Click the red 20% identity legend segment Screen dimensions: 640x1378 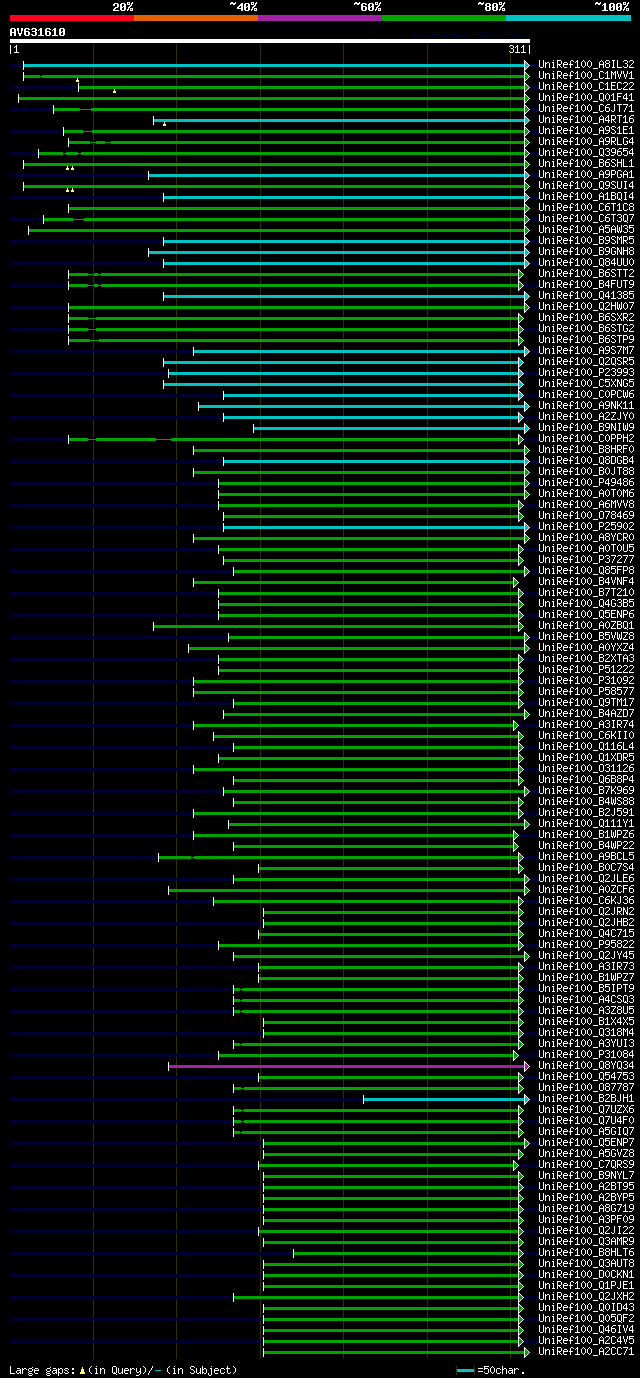[x=71, y=18]
